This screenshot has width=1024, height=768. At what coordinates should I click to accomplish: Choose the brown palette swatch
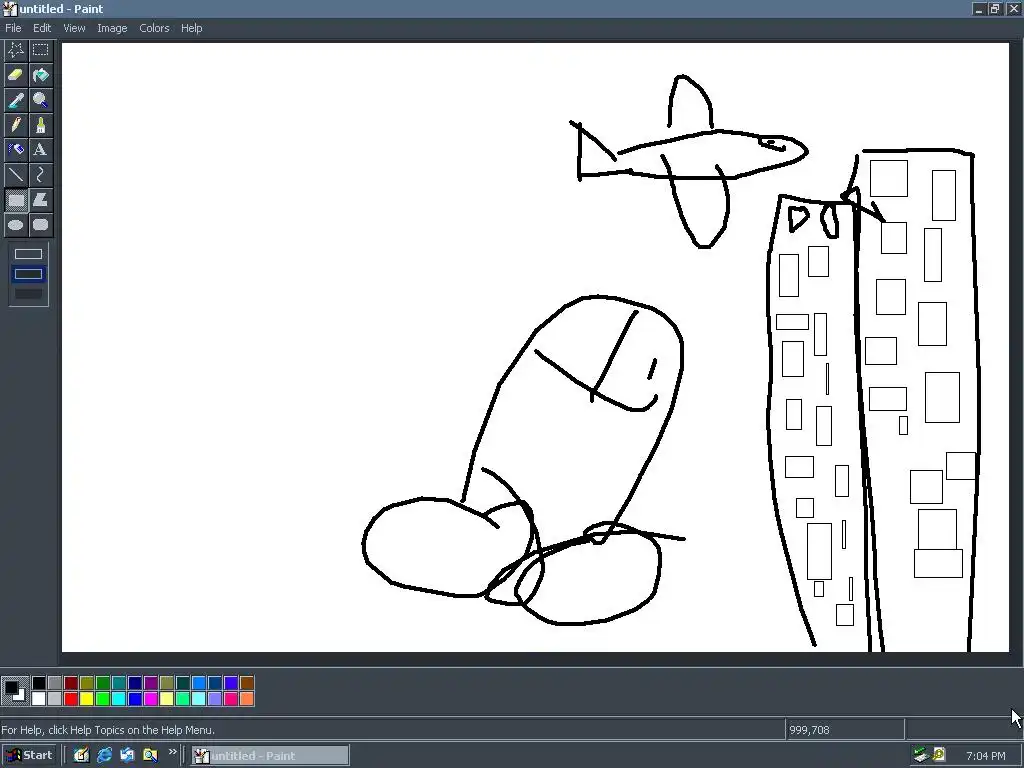coord(247,683)
